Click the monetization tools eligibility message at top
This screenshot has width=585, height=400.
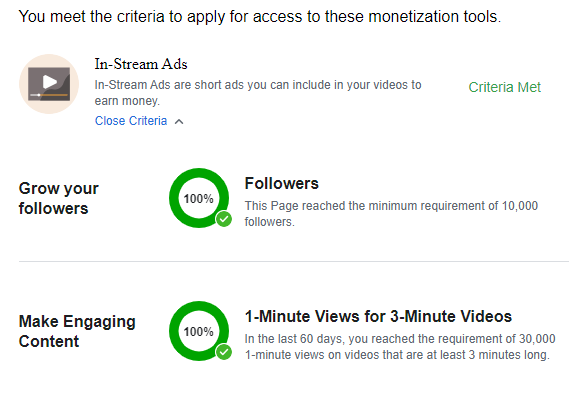click(260, 17)
